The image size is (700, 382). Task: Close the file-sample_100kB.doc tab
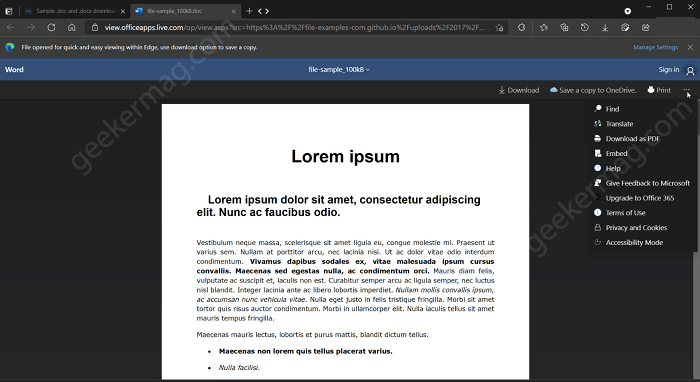pos(233,11)
